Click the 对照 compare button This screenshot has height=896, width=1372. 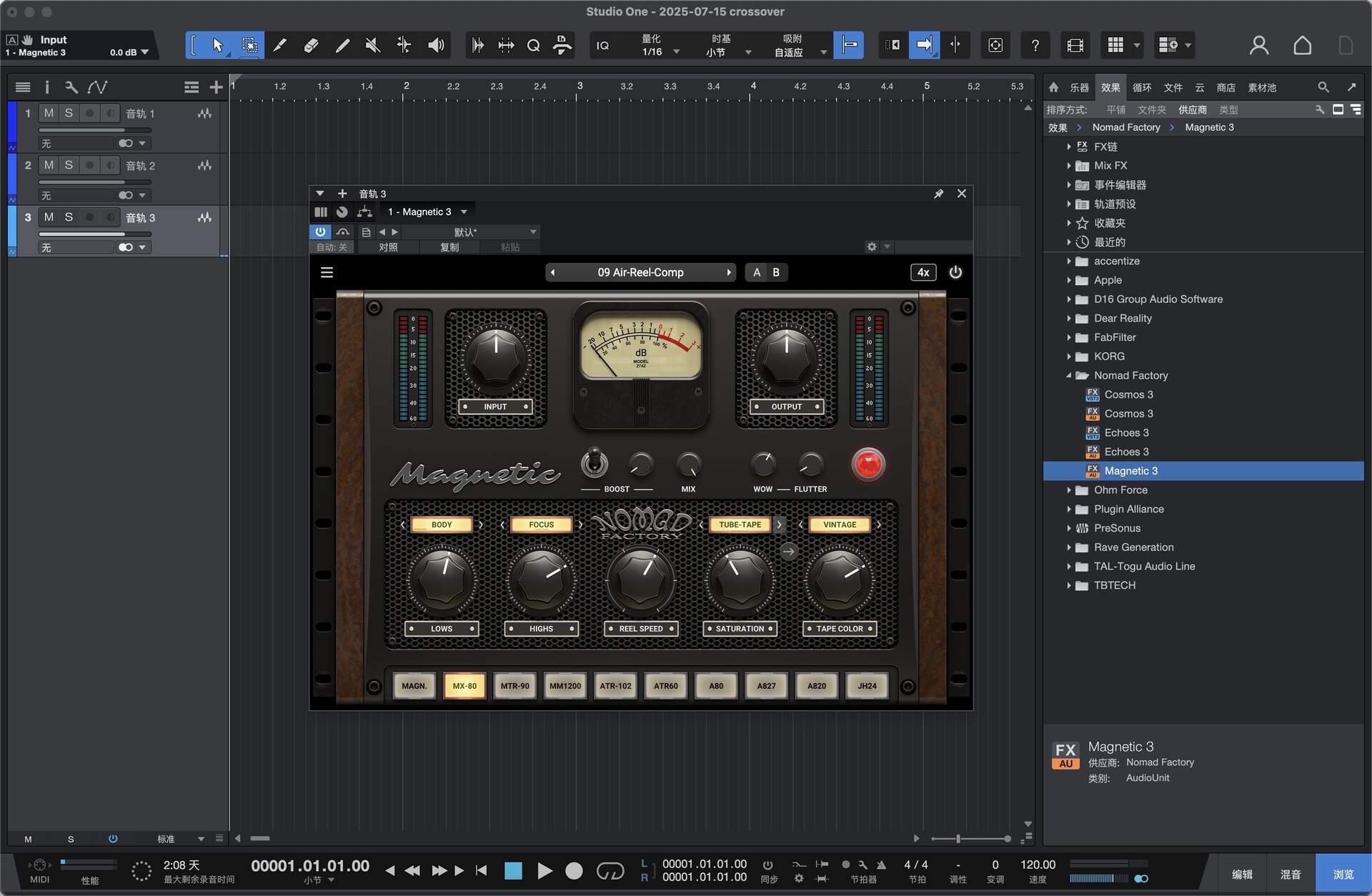pyautogui.click(x=388, y=247)
